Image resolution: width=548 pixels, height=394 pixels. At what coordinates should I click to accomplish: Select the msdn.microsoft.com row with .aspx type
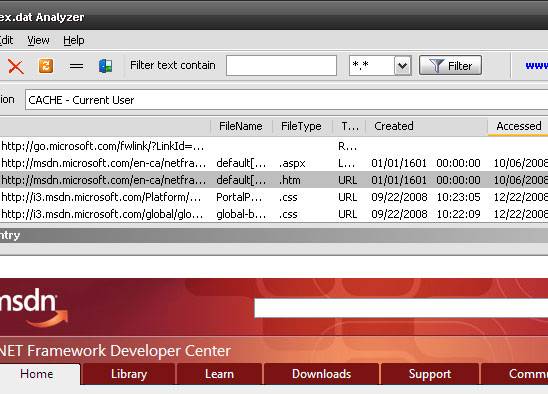pos(274,163)
